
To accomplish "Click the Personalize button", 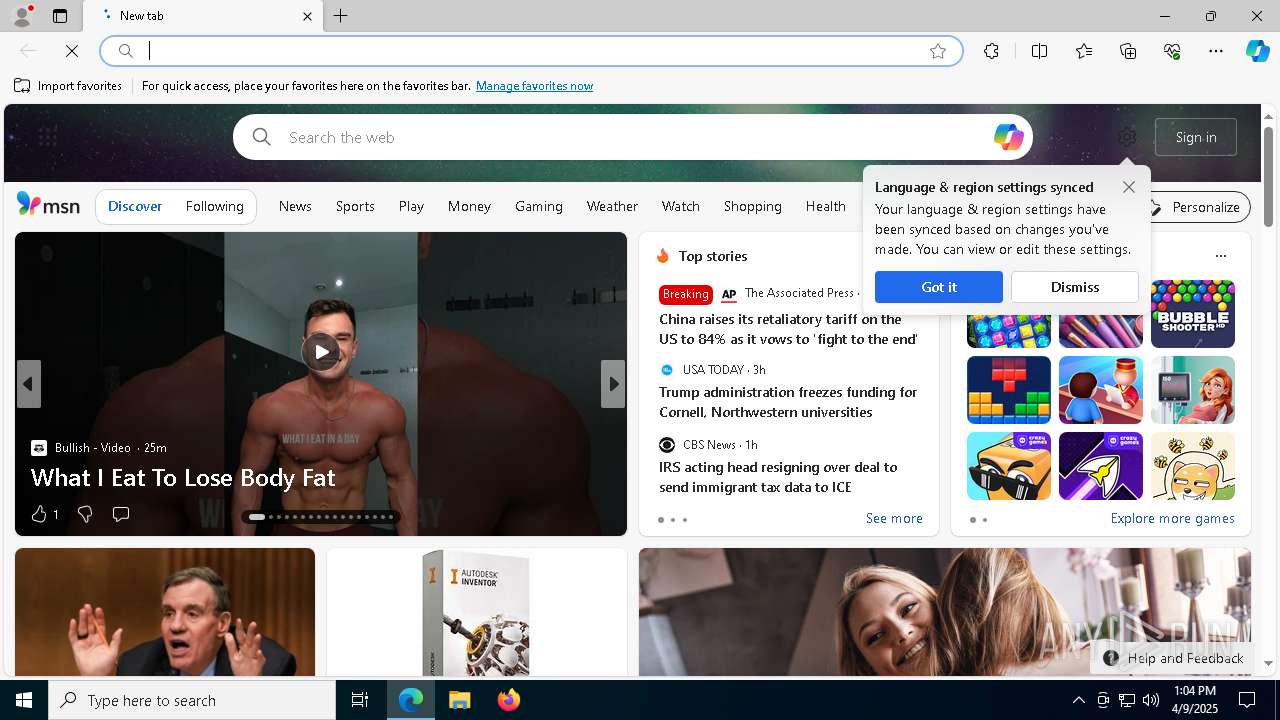I will pos(1195,207).
